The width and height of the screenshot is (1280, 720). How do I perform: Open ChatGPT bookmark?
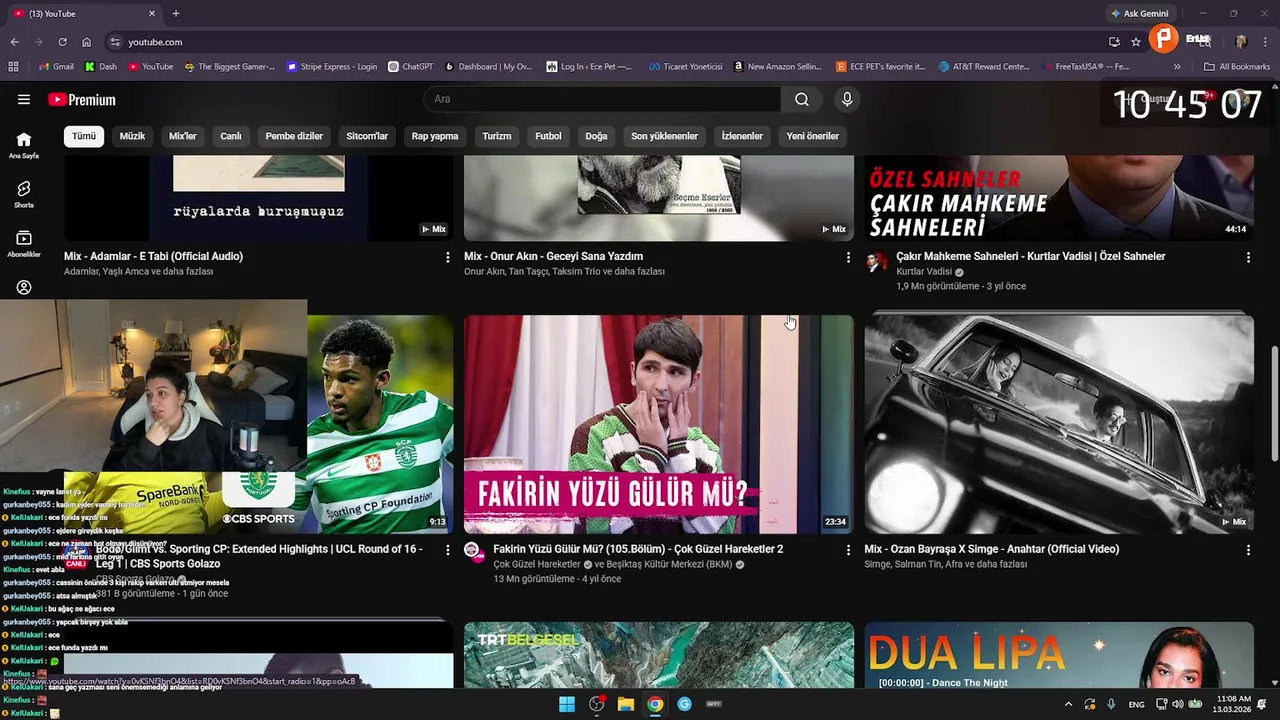[411, 67]
